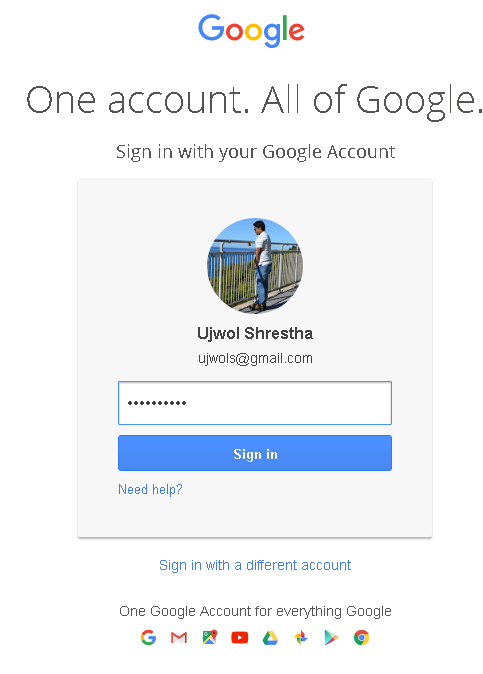The width and height of the screenshot is (483, 674).
Task: Click the Gmail envelope icon
Action: [179, 638]
